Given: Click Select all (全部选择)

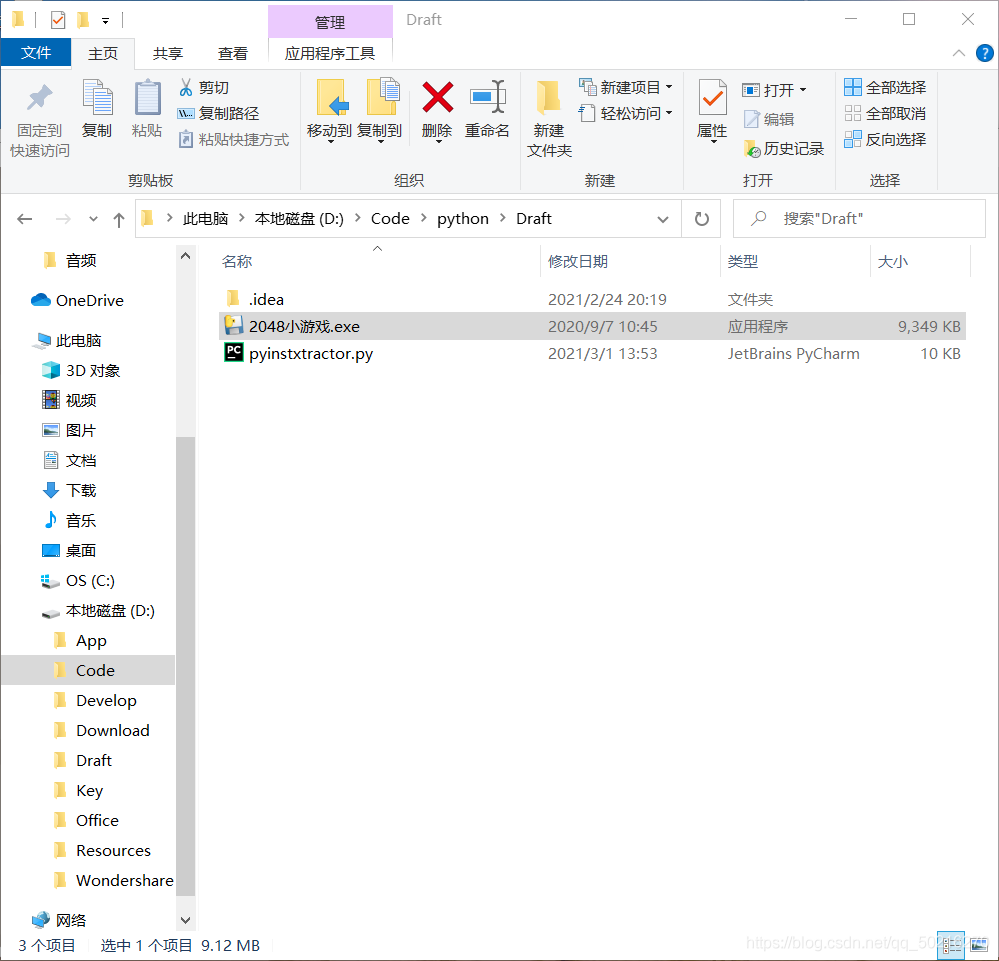Looking at the screenshot, I should pyautogui.click(x=885, y=87).
